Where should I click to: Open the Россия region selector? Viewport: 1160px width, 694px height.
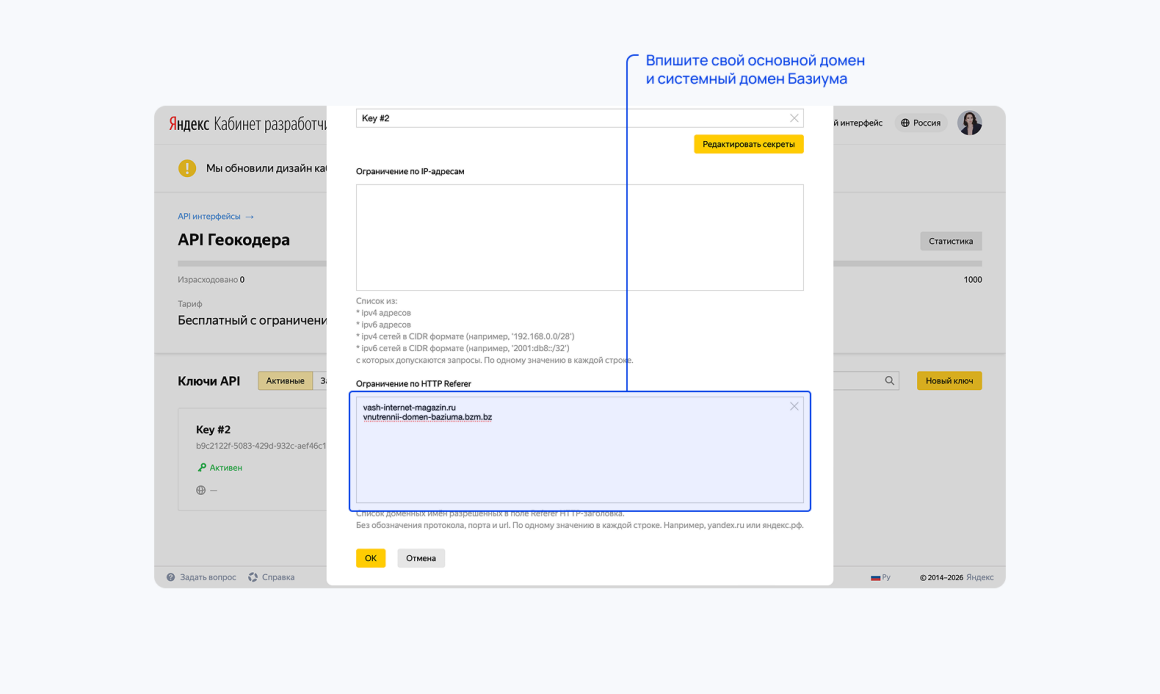(x=921, y=123)
